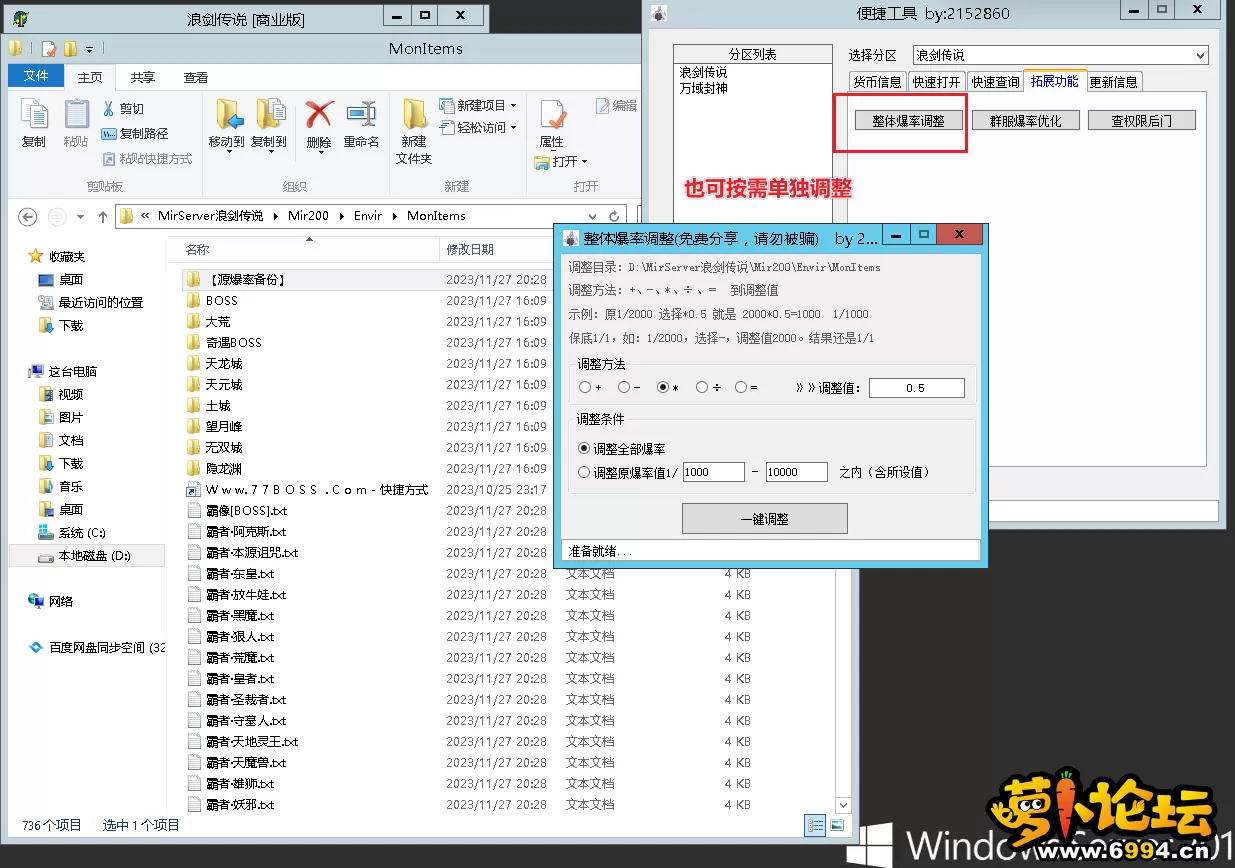Click Paste shortcut (粘贴快捷方式) in ribbon
Viewport: 1235px width, 868px height.
click(x=147, y=158)
